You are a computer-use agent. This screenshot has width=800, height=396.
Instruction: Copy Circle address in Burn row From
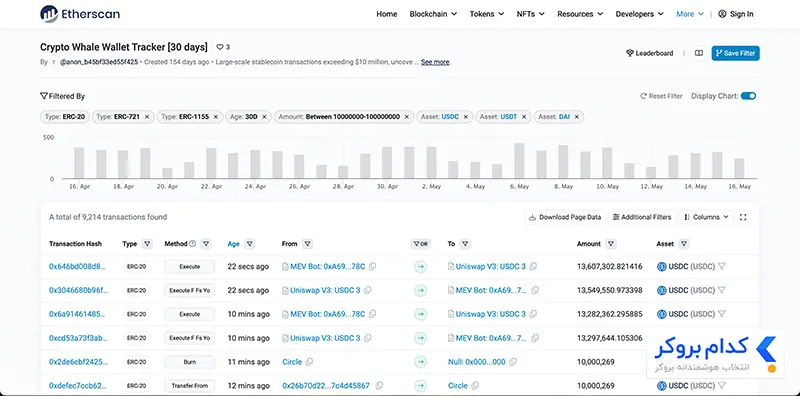(x=309, y=362)
